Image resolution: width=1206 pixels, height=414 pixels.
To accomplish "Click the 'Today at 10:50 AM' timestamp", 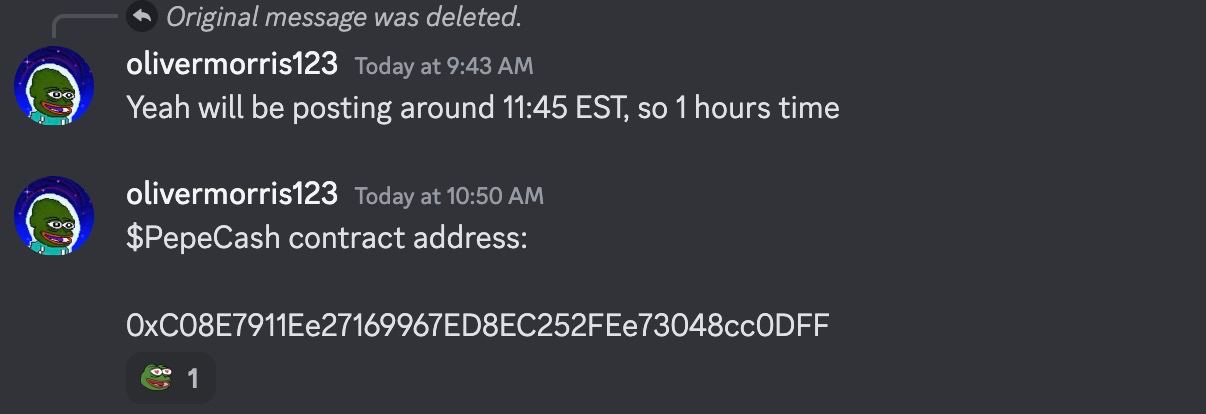I will click(x=449, y=195).
